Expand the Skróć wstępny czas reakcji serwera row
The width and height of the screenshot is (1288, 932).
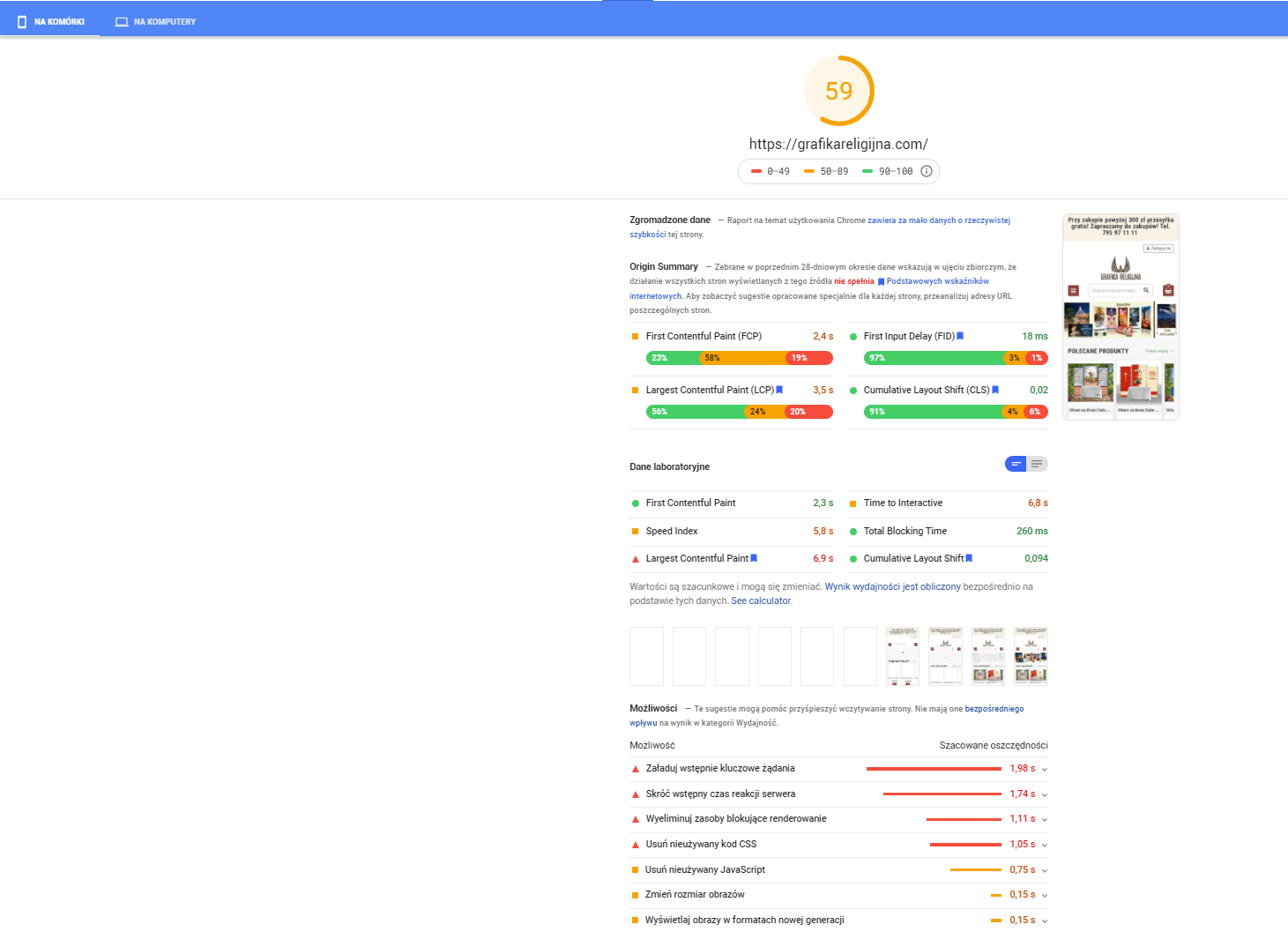coord(838,794)
